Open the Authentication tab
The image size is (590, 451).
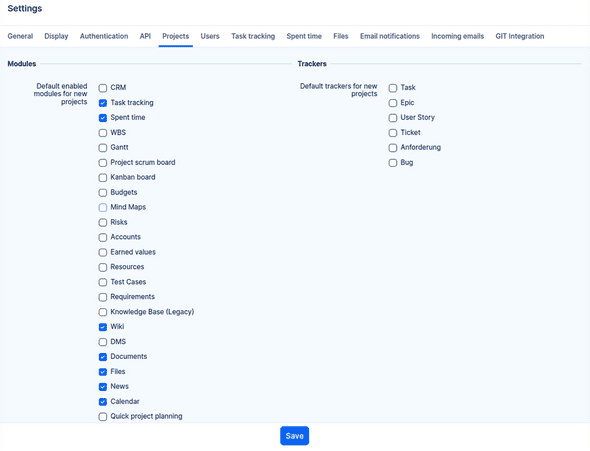pos(104,36)
